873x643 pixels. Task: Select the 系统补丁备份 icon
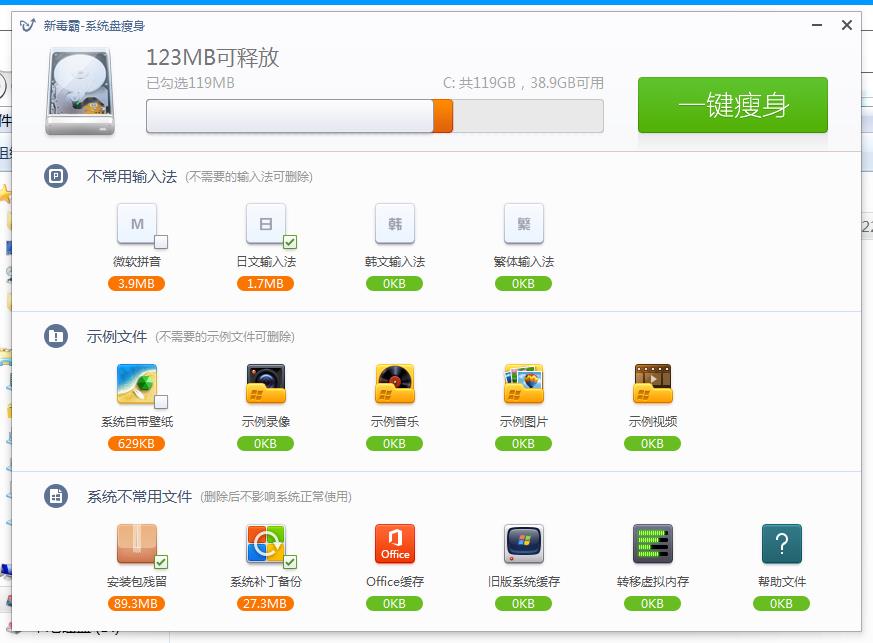[x=266, y=544]
